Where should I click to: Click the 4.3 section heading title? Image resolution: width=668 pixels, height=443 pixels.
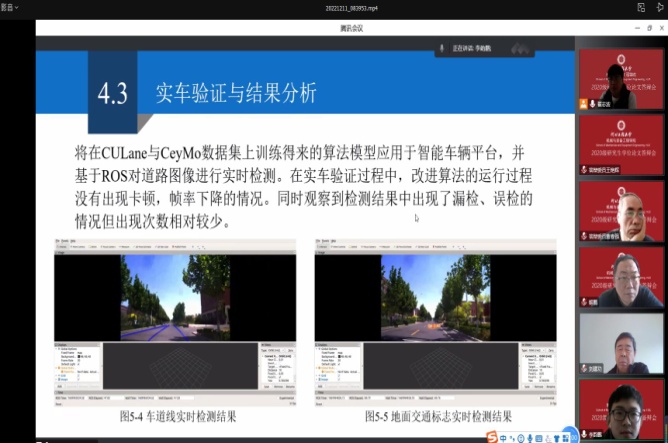pyautogui.click(x=235, y=94)
